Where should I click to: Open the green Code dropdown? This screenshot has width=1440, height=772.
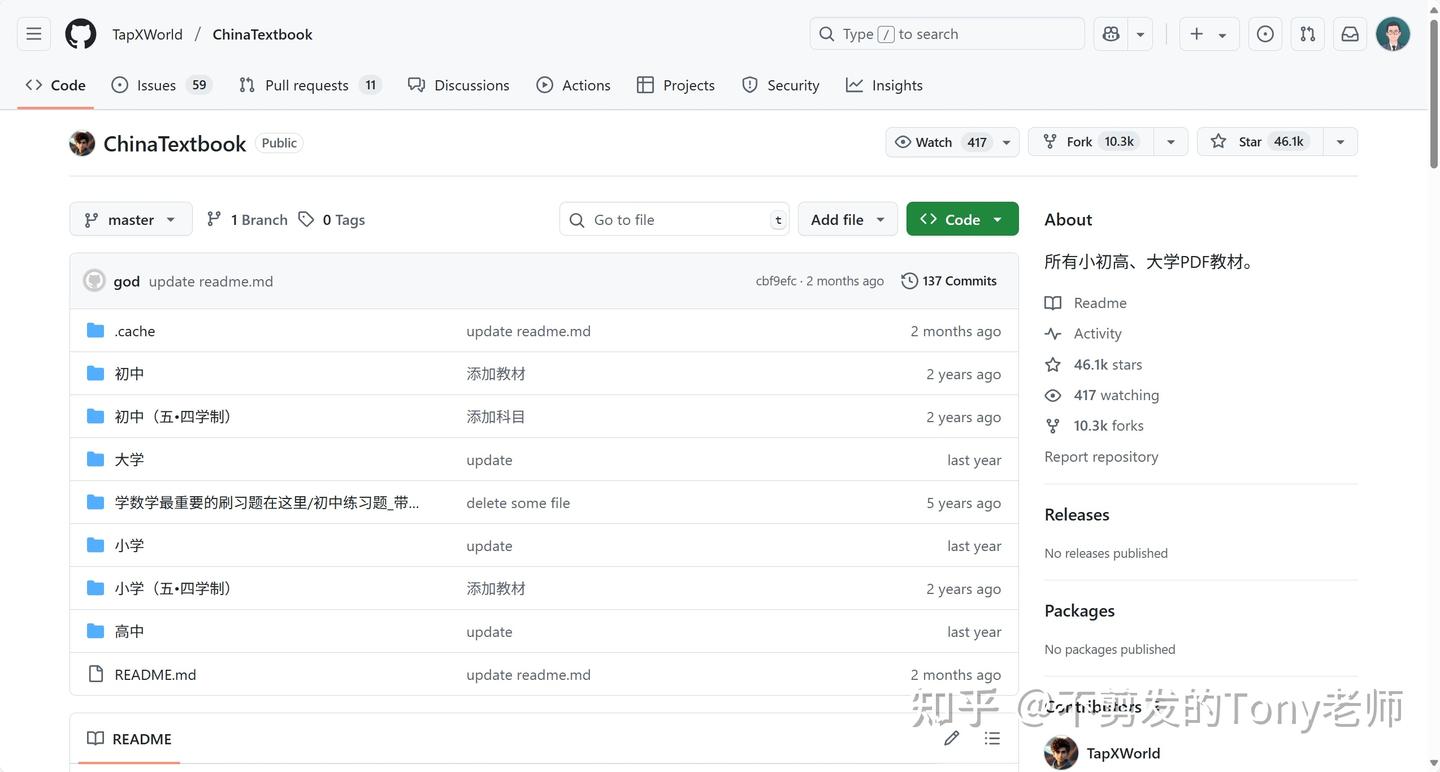click(961, 219)
